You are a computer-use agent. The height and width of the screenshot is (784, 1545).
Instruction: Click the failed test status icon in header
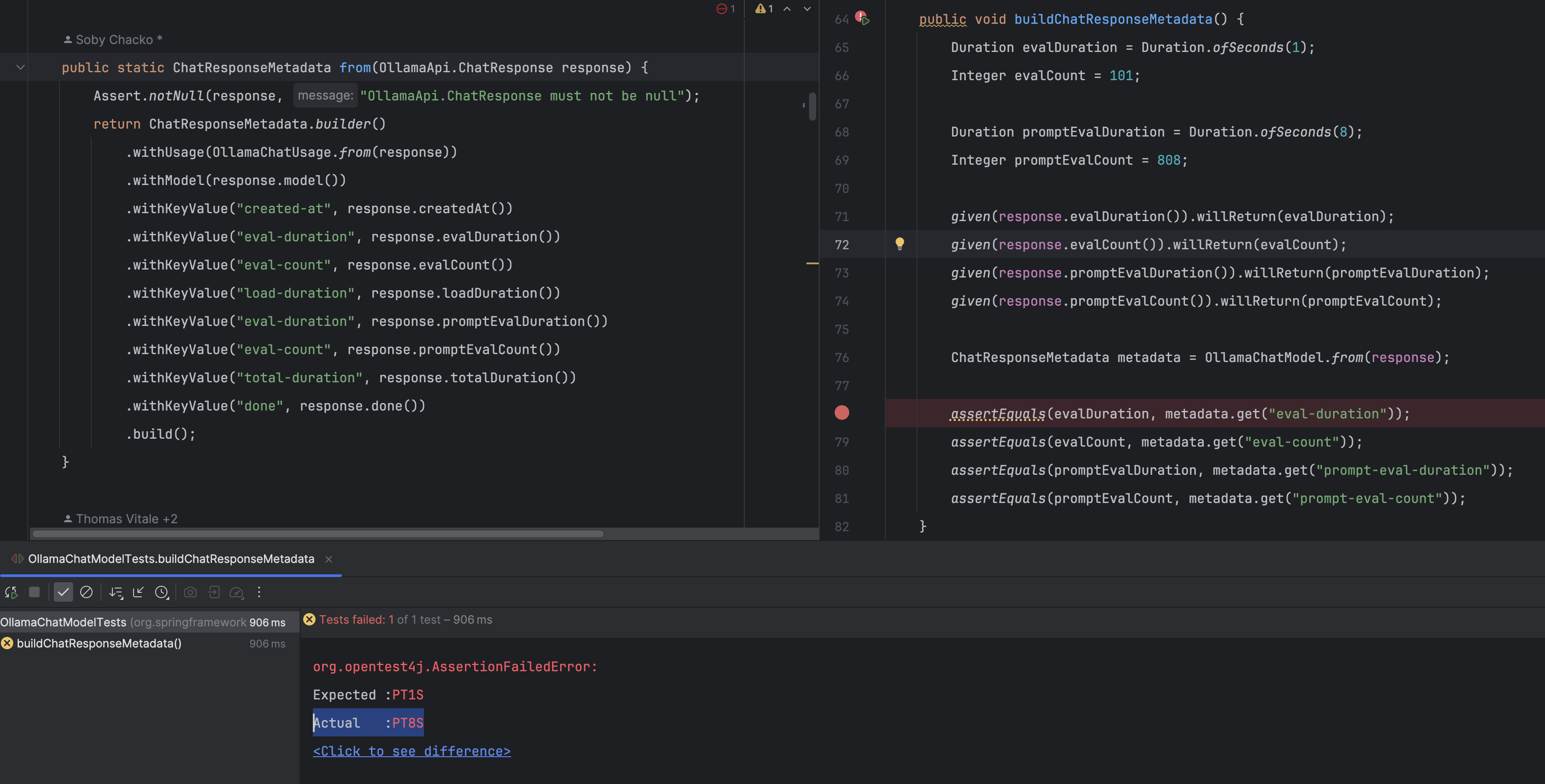pyautogui.click(x=309, y=619)
